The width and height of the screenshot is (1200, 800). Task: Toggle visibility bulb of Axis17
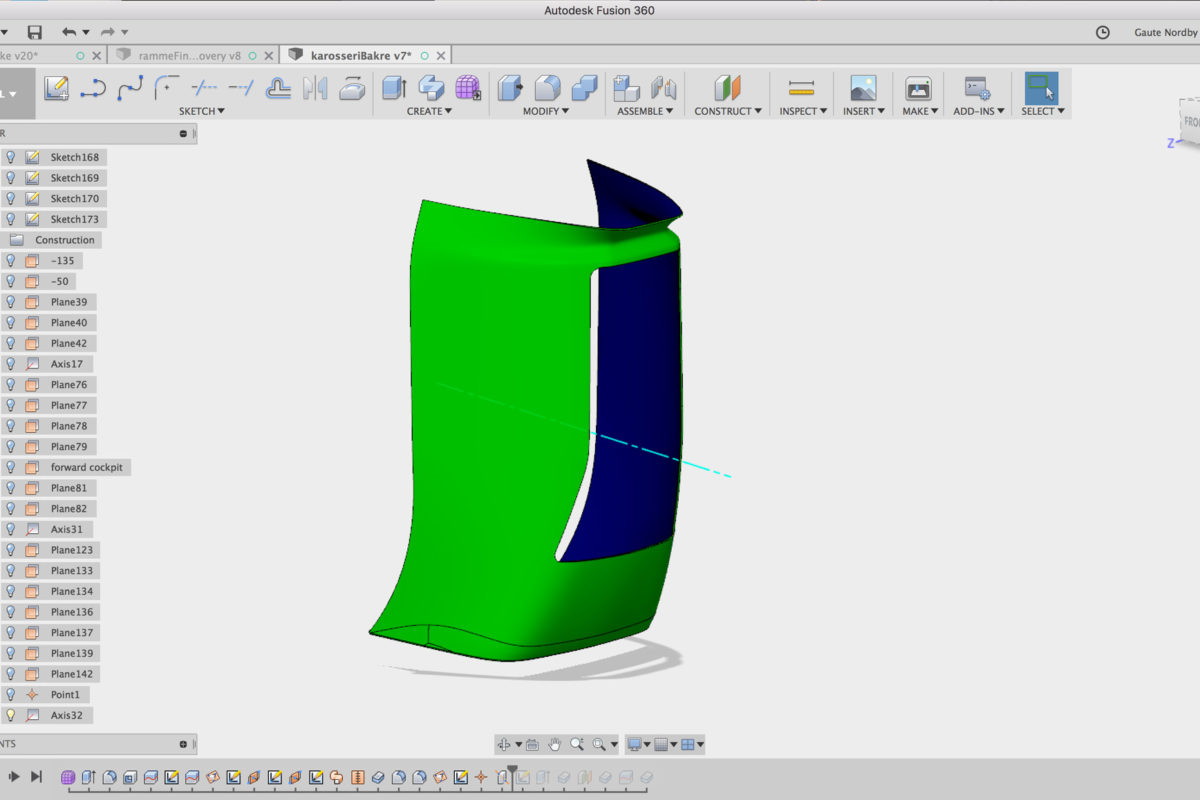[10, 364]
